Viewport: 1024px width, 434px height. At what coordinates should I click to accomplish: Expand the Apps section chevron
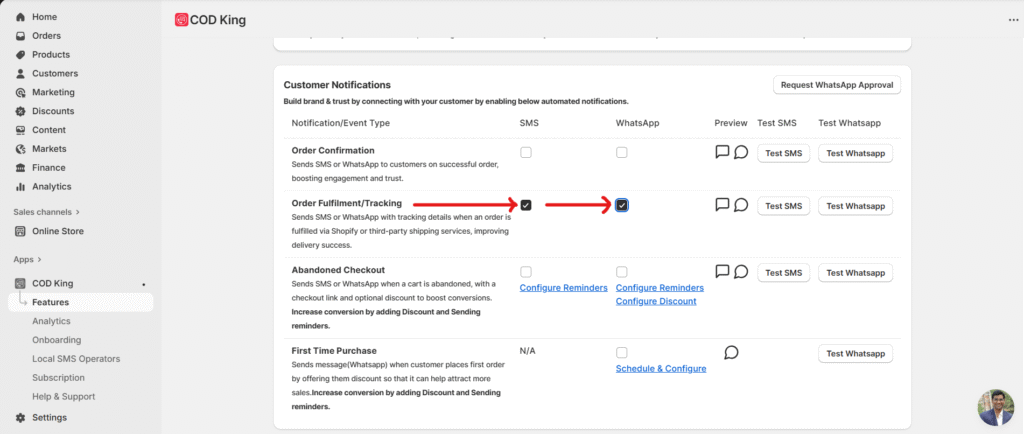(x=41, y=259)
